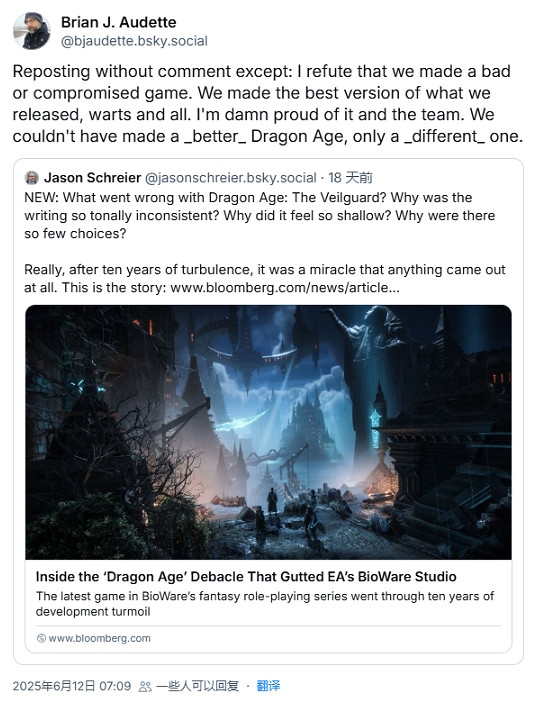Image resolution: width=536 pixels, height=703 pixels.
Task: Open the Brian J. Audette display name
Action: pos(118,22)
